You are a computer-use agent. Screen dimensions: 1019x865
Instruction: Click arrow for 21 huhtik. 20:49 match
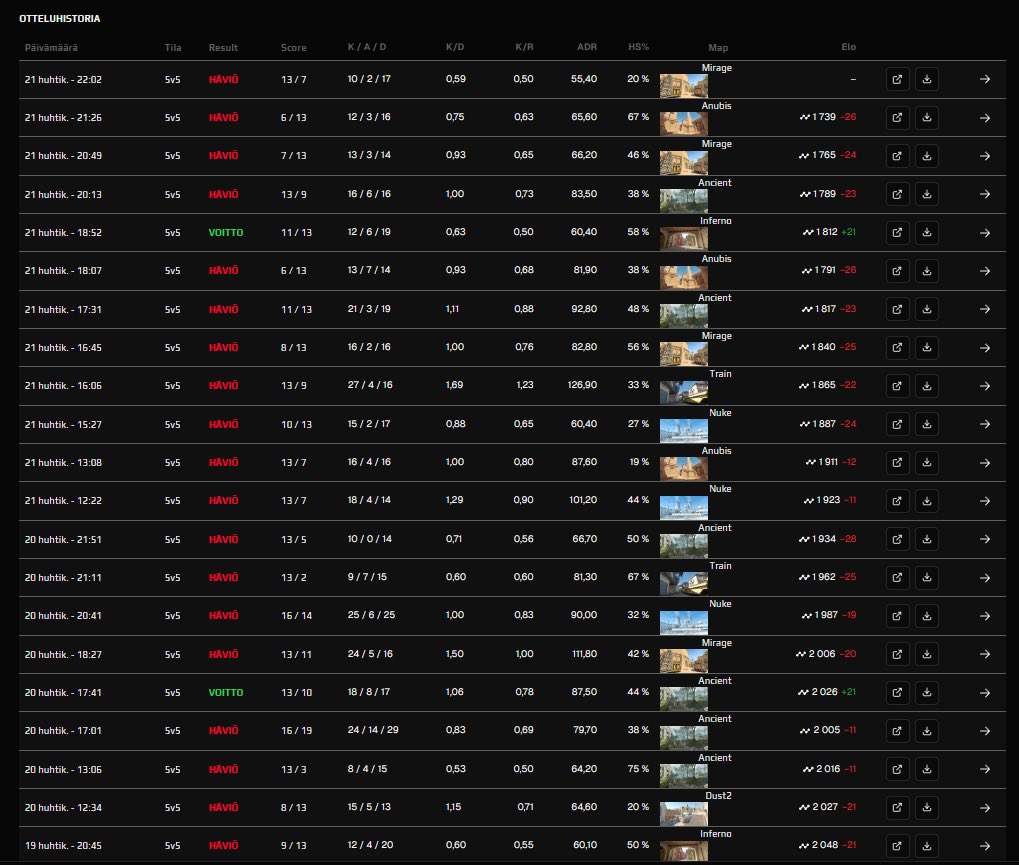coord(985,156)
